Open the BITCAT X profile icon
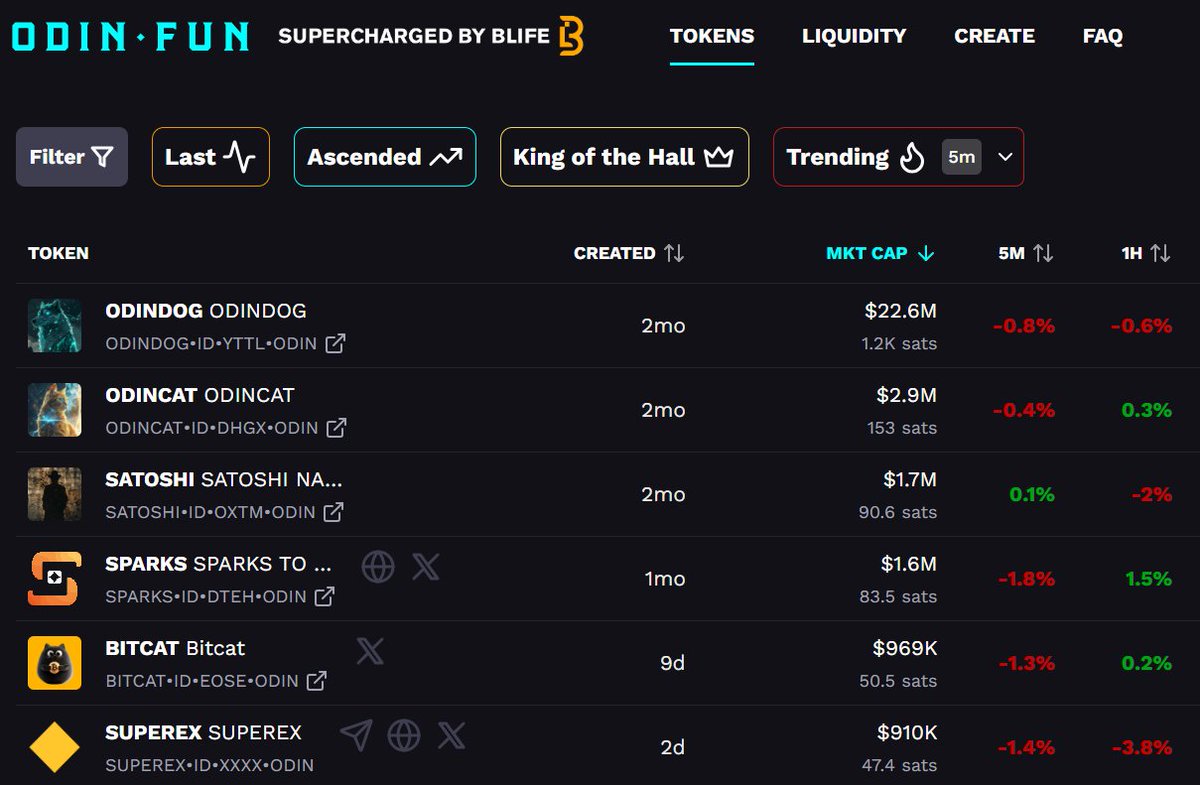The height and width of the screenshot is (785, 1200). tap(370, 652)
